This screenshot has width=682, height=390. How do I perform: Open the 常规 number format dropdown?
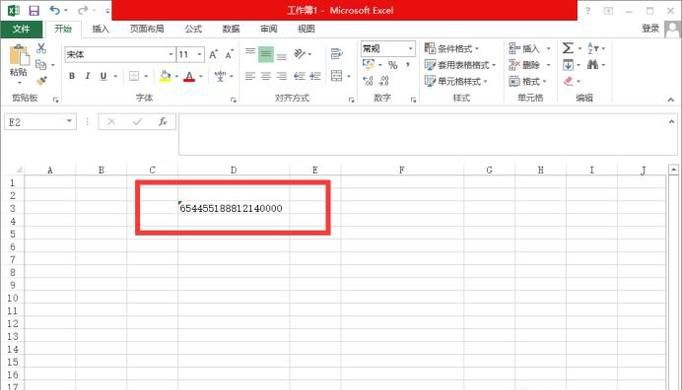[x=410, y=48]
